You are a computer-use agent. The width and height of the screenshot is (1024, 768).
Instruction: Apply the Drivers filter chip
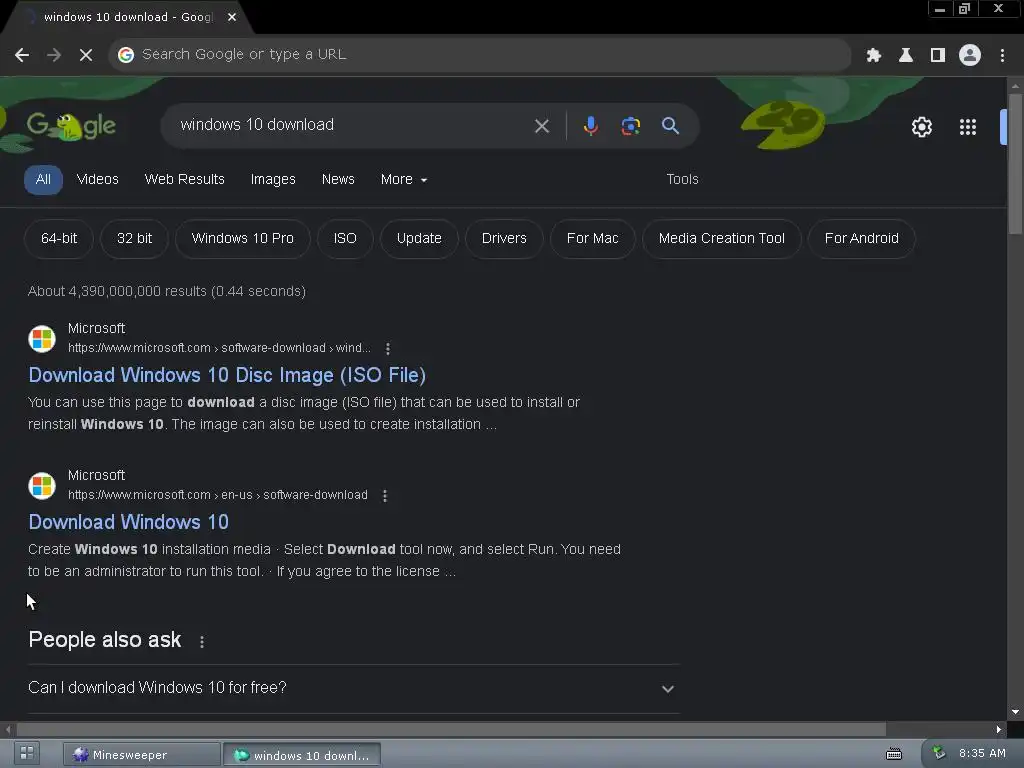pyautogui.click(x=504, y=238)
